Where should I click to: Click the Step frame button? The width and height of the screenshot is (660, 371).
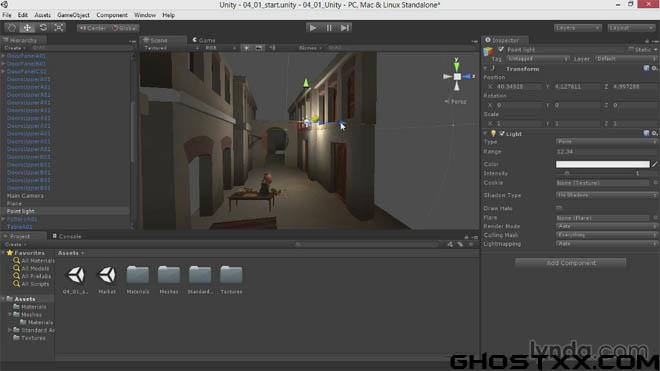pyautogui.click(x=345, y=28)
